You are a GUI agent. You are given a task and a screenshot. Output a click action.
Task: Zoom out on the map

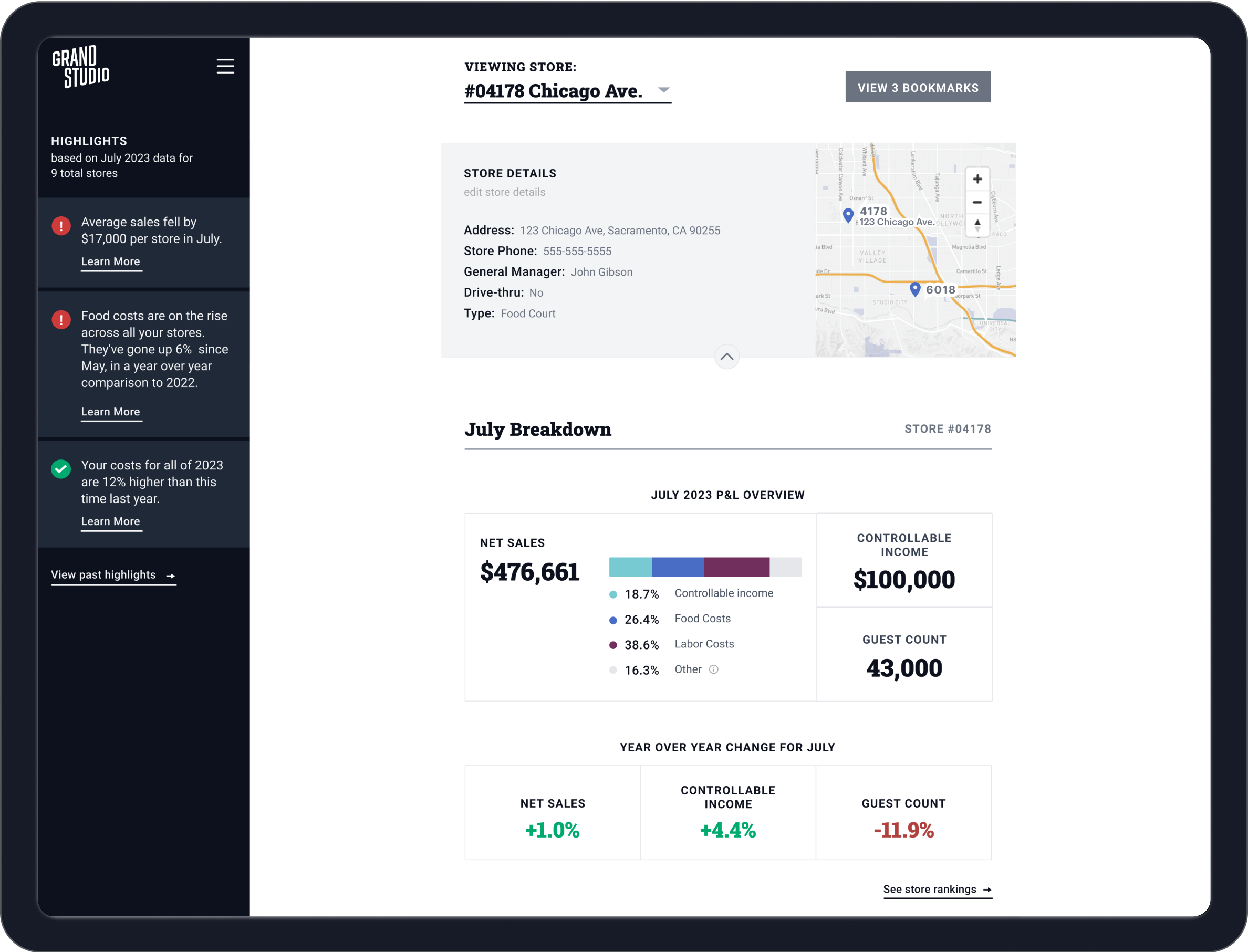[x=977, y=202]
